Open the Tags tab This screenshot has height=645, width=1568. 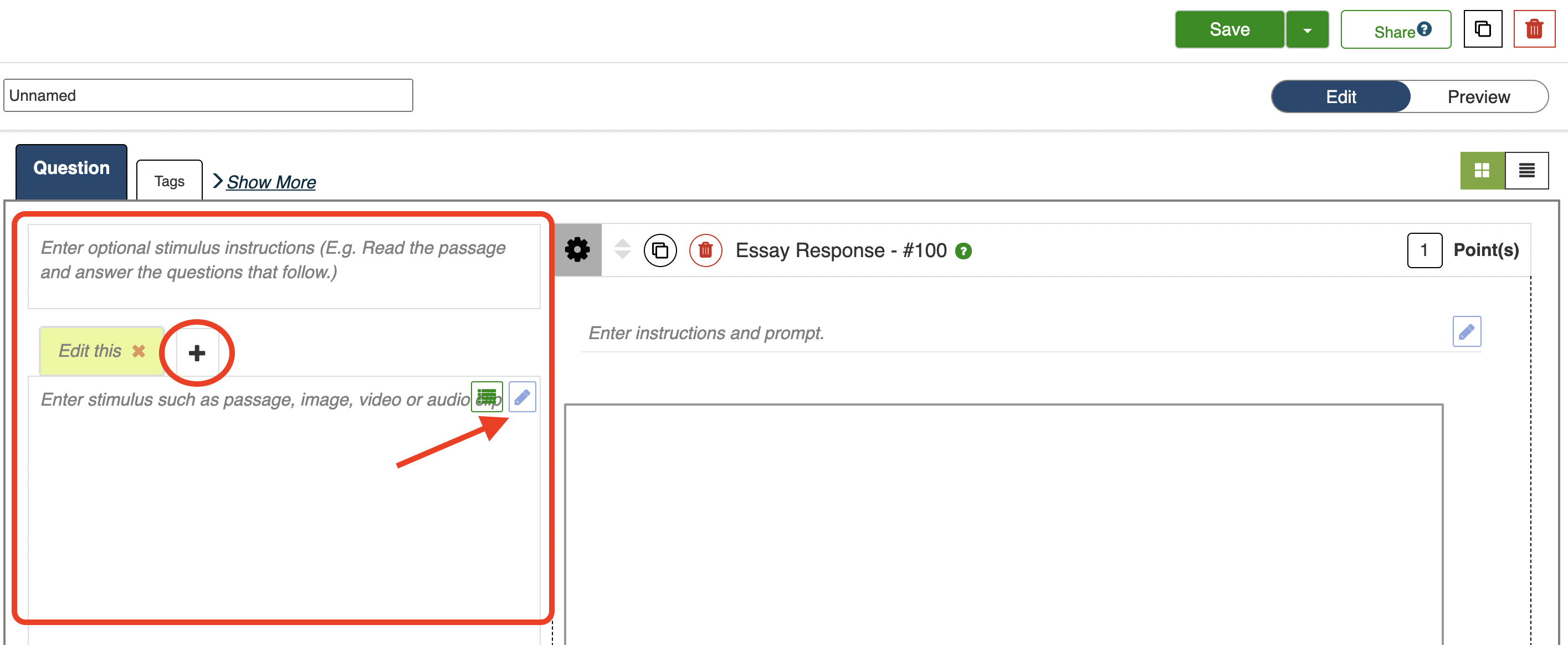click(x=169, y=181)
